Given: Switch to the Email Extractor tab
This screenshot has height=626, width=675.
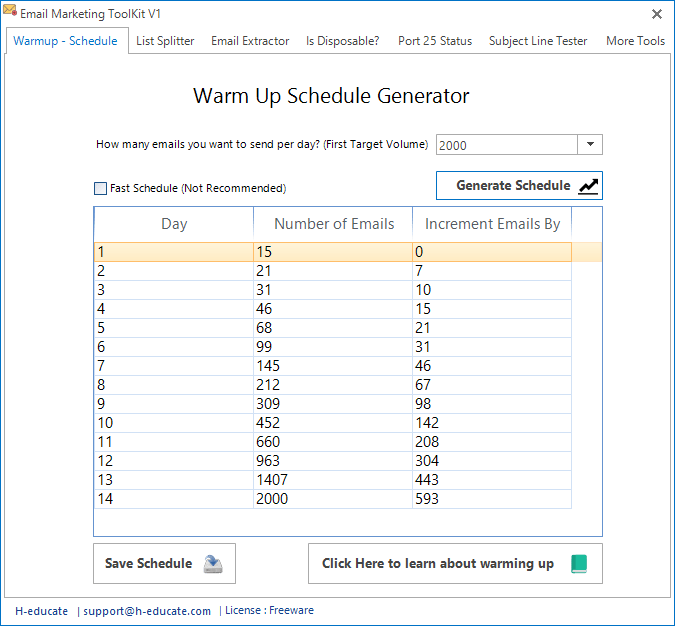Looking at the screenshot, I should point(250,41).
